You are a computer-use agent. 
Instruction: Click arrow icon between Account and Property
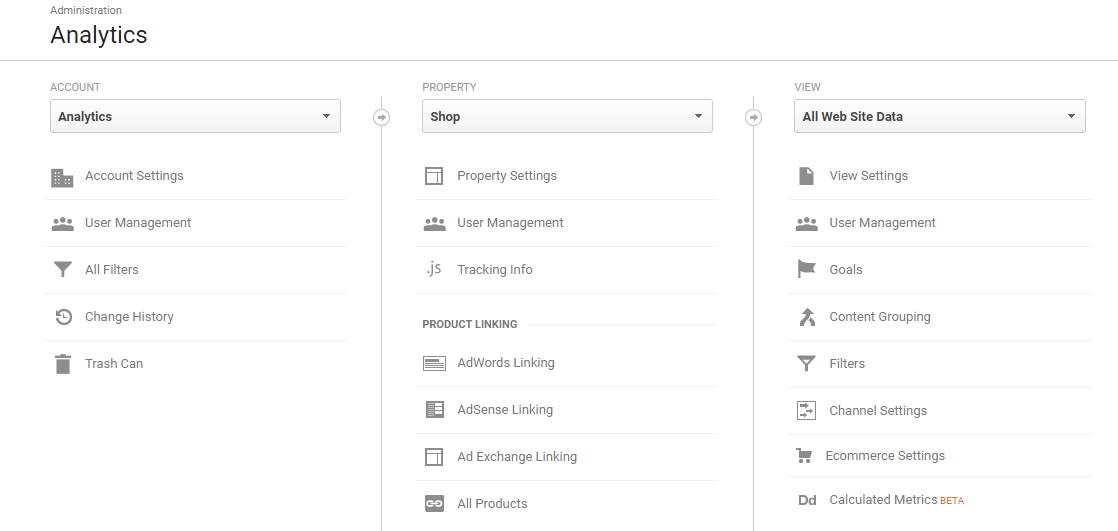point(381,117)
